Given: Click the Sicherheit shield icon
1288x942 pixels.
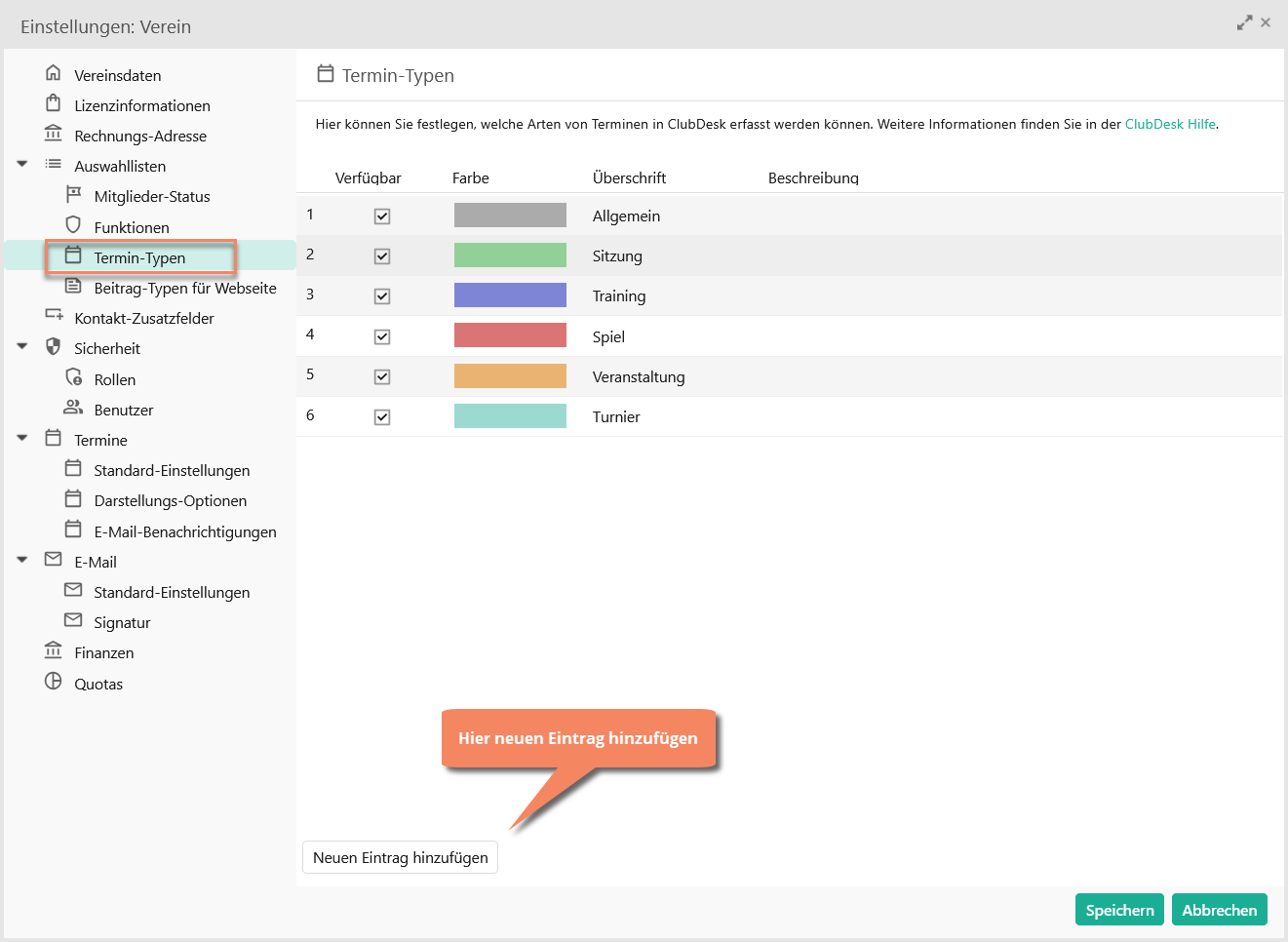Looking at the screenshot, I should pyautogui.click(x=54, y=346).
